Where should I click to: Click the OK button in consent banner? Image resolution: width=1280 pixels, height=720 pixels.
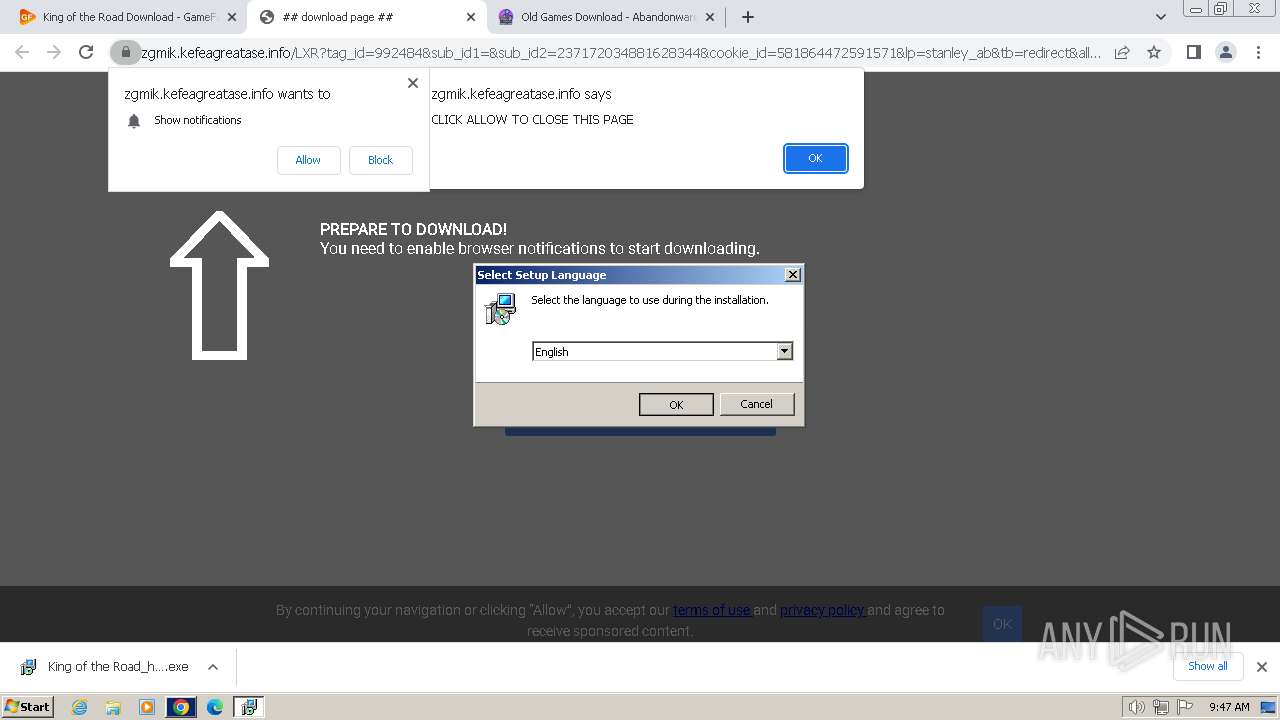click(x=1002, y=624)
